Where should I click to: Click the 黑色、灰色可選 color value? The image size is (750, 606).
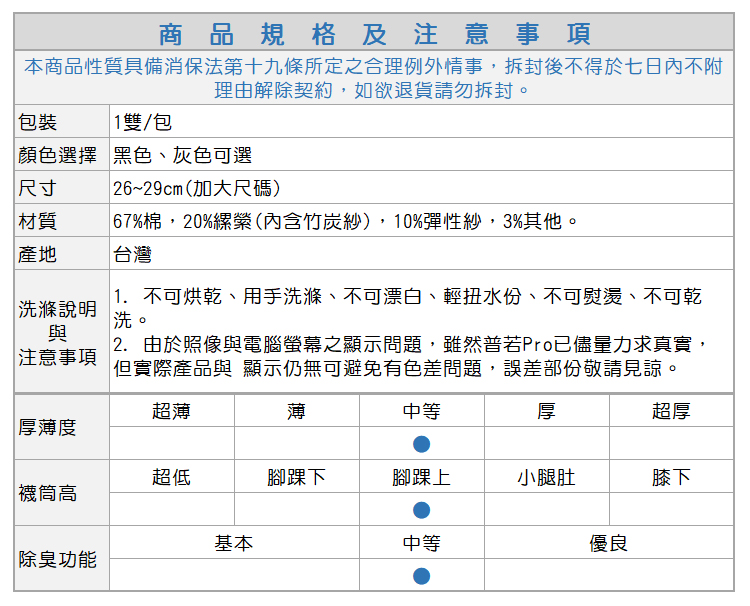(182, 155)
